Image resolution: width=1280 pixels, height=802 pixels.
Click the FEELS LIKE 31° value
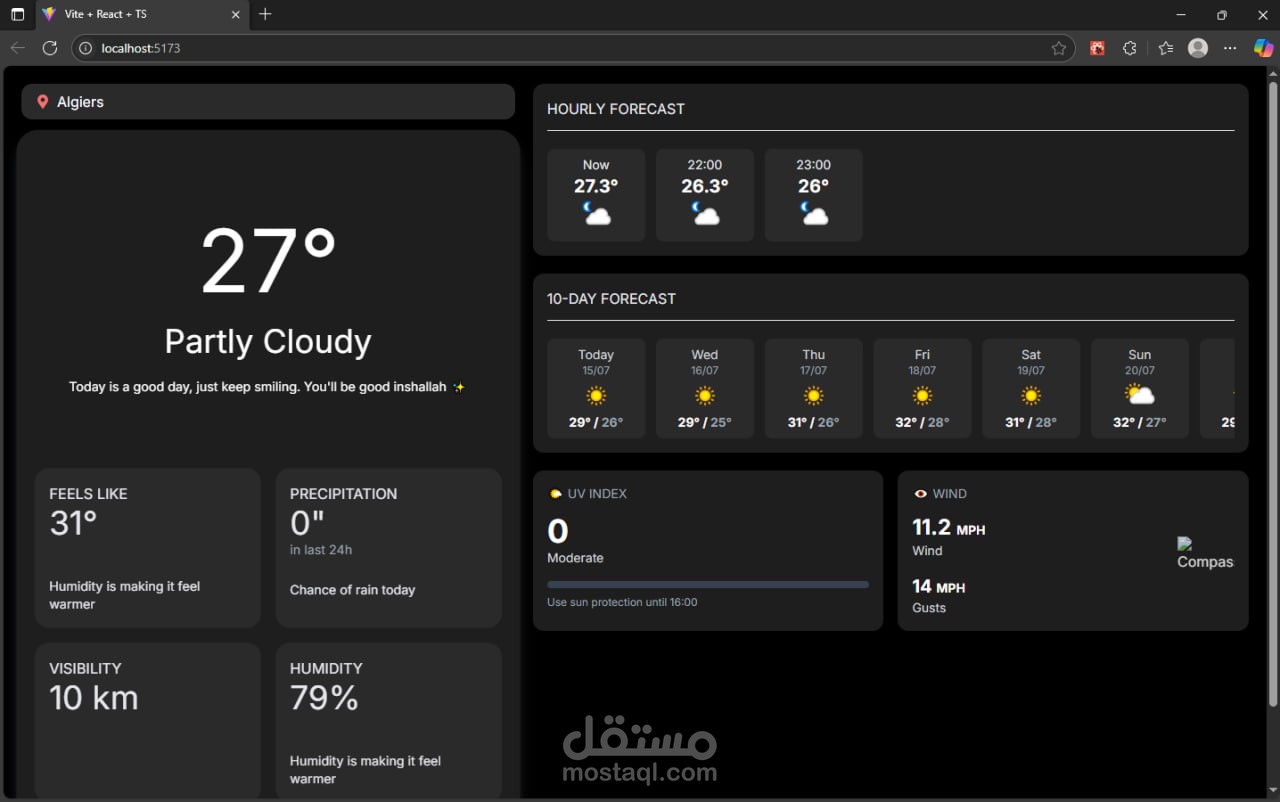pos(73,523)
